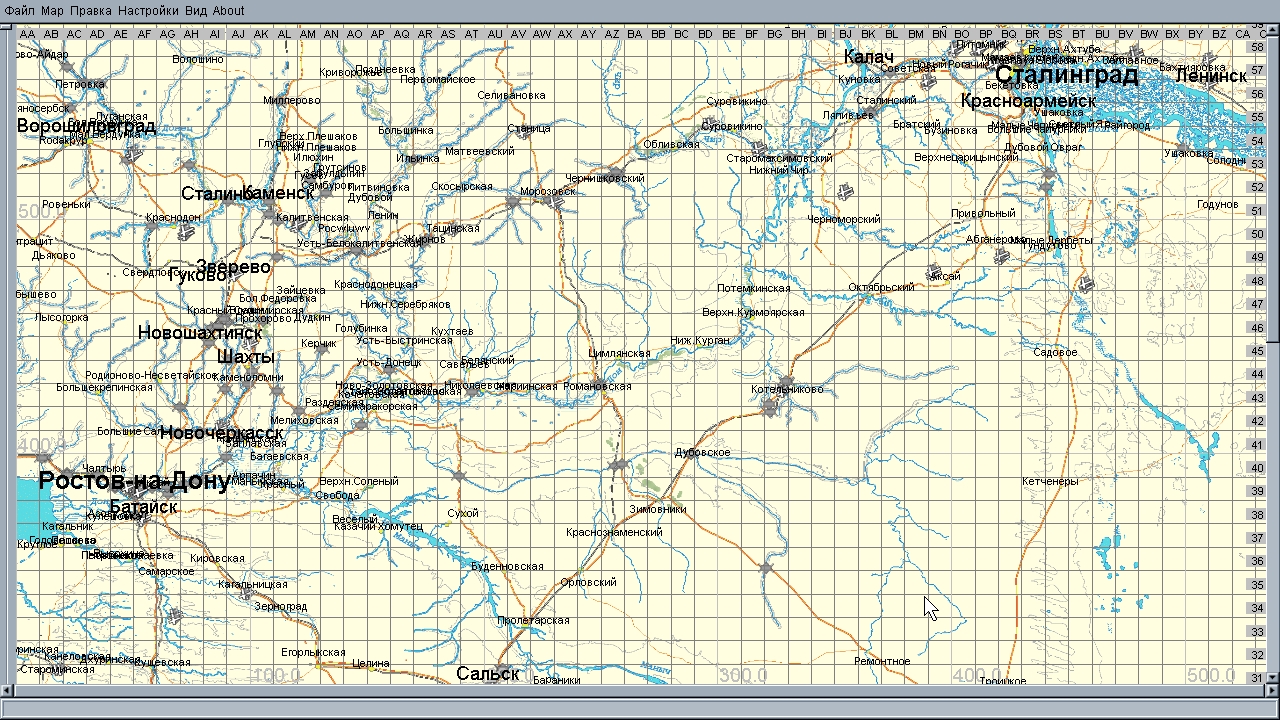
Task: Click the Котельниково label
Action: (787, 390)
